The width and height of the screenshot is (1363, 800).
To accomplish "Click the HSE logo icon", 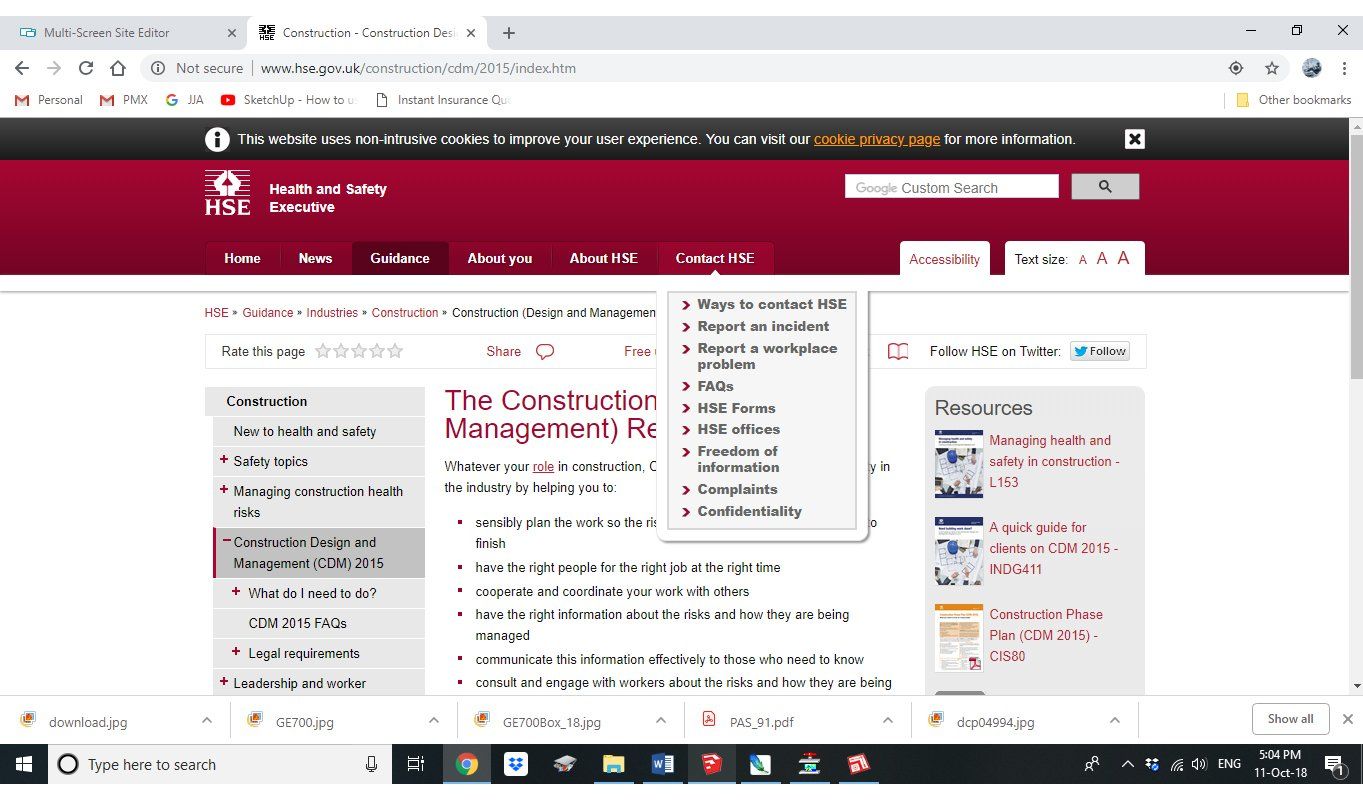I will click(227, 192).
